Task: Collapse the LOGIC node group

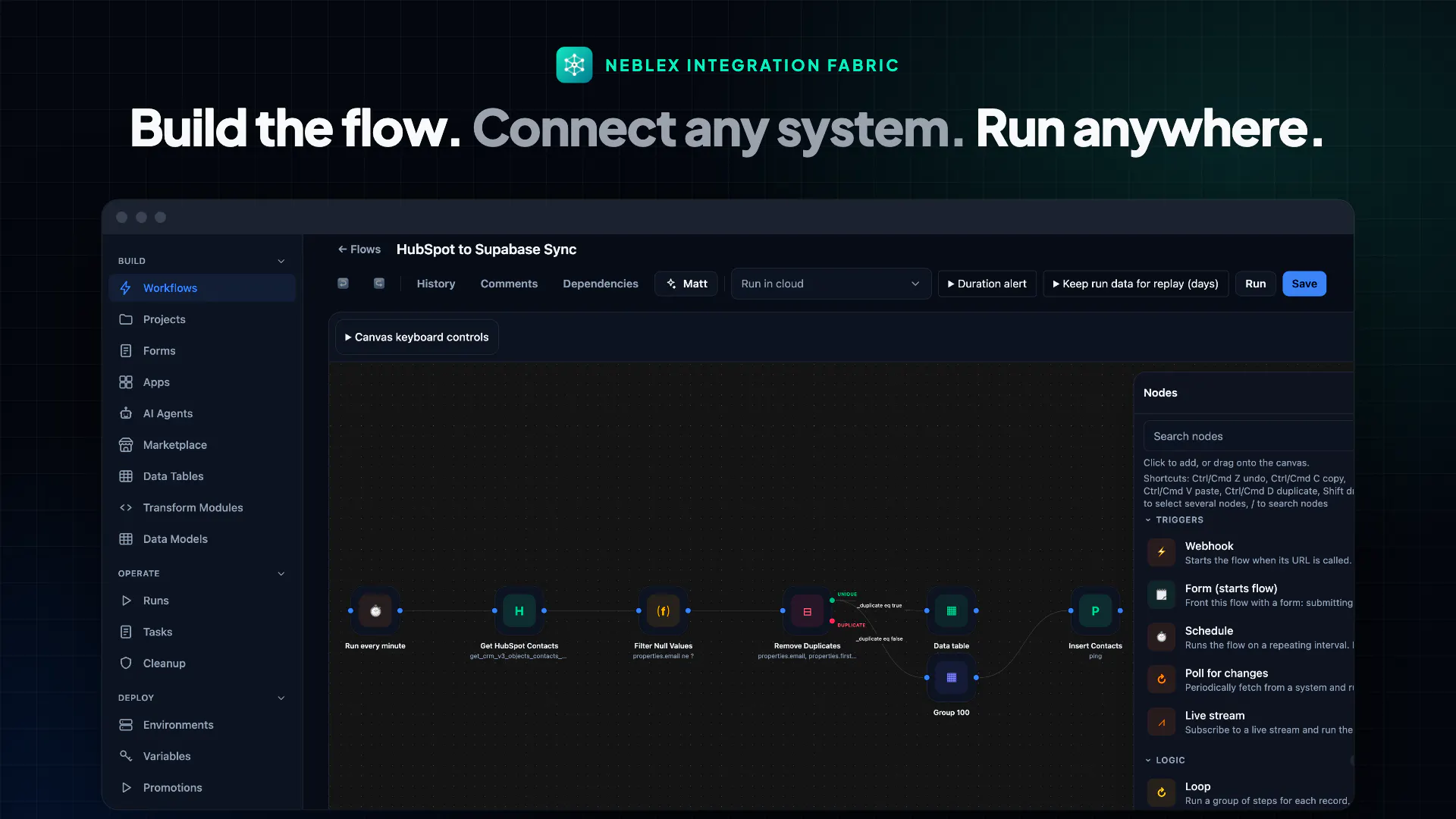Action: (x=1165, y=760)
